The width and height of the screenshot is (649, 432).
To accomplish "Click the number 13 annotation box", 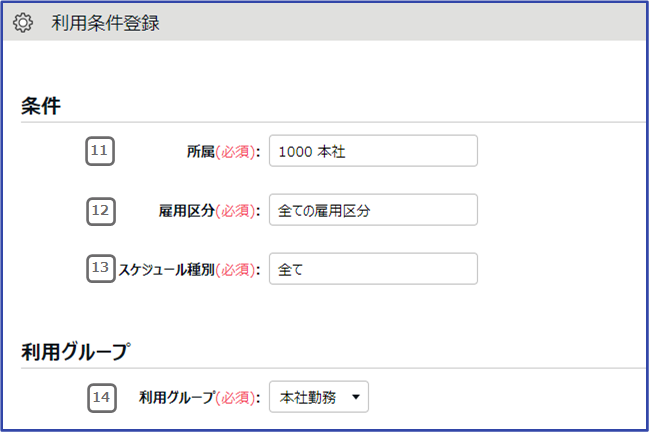I will [x=101, y=269].
